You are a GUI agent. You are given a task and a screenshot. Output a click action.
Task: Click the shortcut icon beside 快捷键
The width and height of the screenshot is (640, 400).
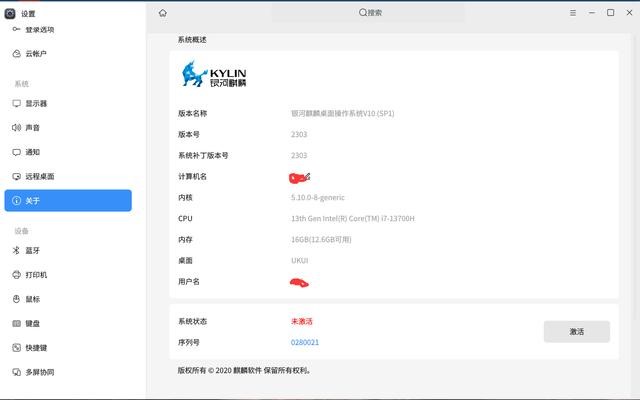pyautogui.click(x=16, y=348)
